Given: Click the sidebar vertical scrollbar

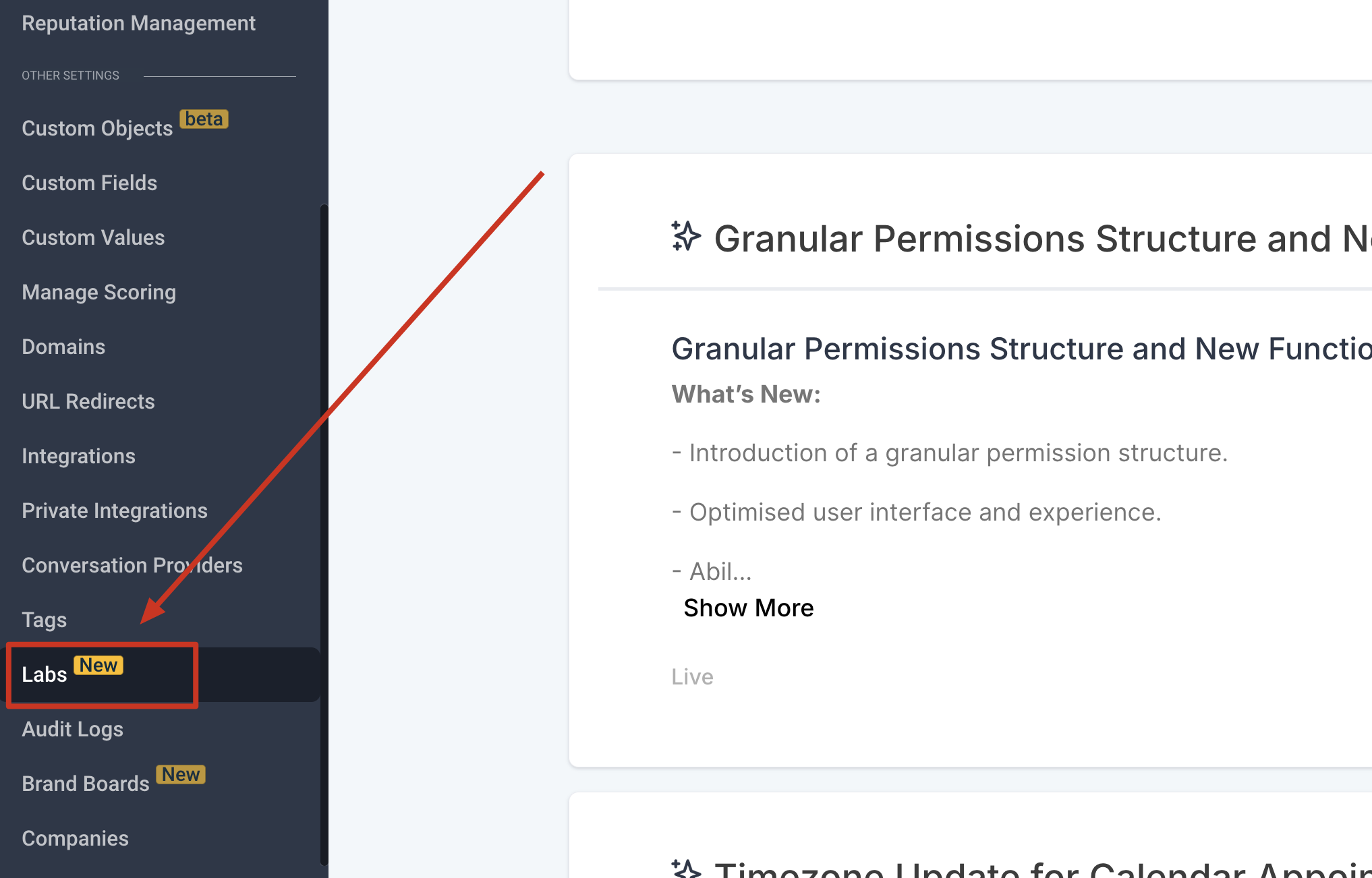Looking at the screenshot, I should pyautogui.click(x=324, y=533).
